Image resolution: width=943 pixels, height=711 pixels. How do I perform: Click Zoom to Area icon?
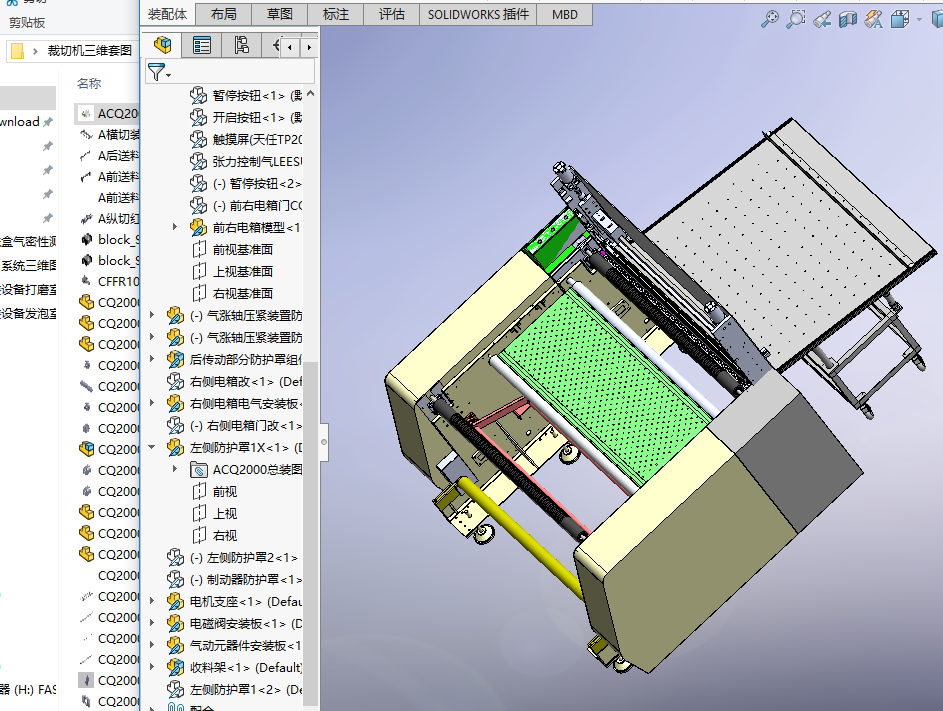796,19
